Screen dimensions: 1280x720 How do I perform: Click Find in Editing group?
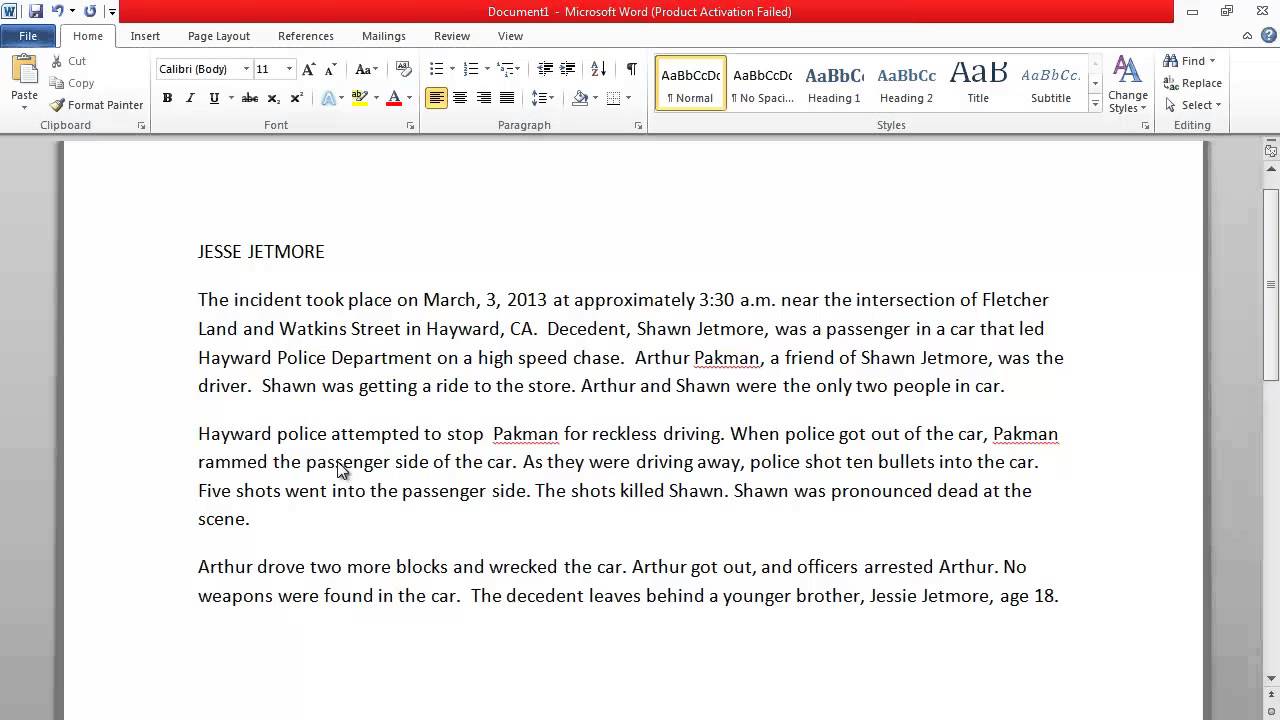(1190, 61)
